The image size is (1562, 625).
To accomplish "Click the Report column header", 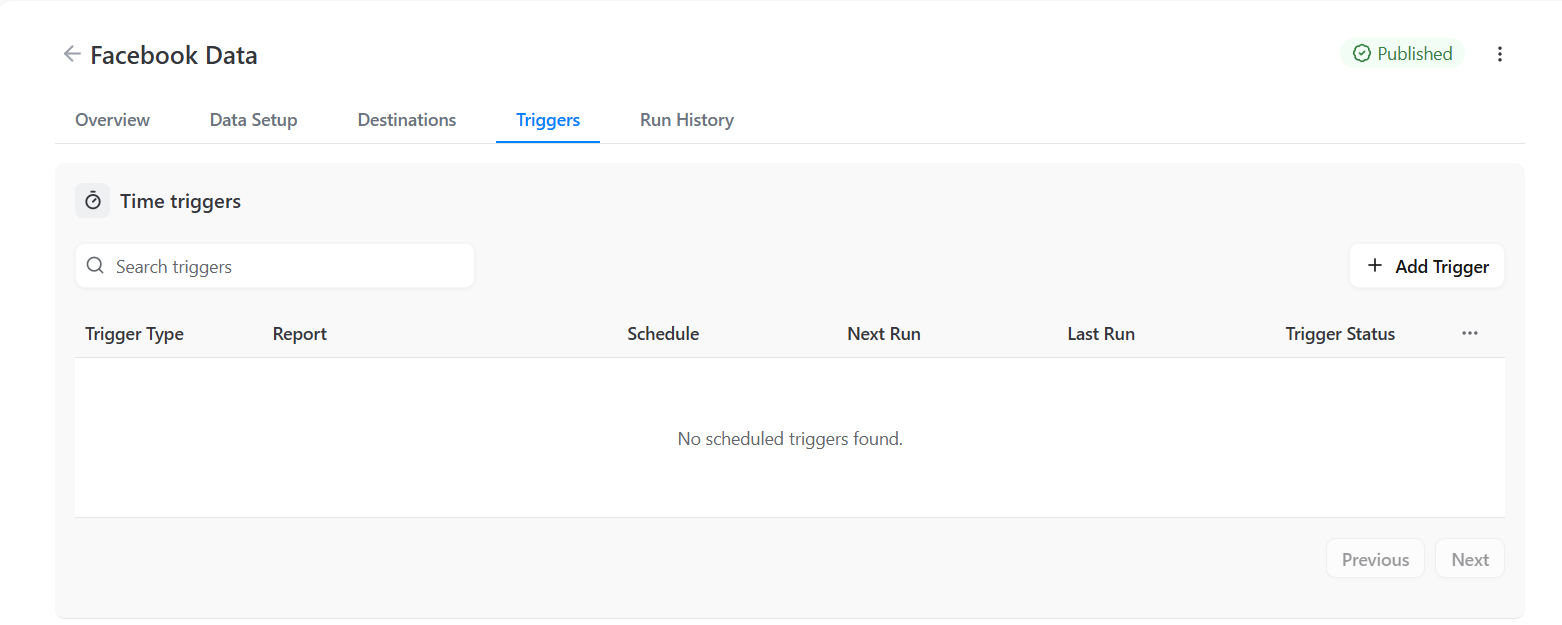I will [x=300, y=334].
